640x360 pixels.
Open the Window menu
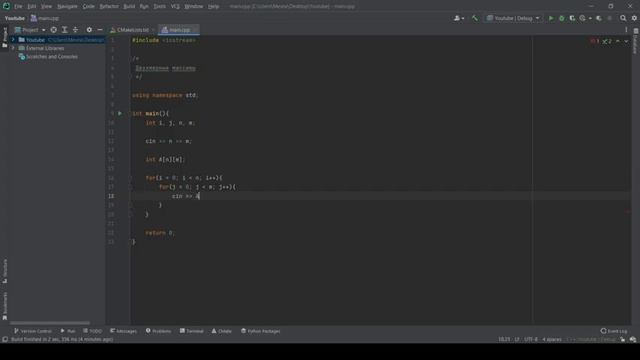click(194, 7)
